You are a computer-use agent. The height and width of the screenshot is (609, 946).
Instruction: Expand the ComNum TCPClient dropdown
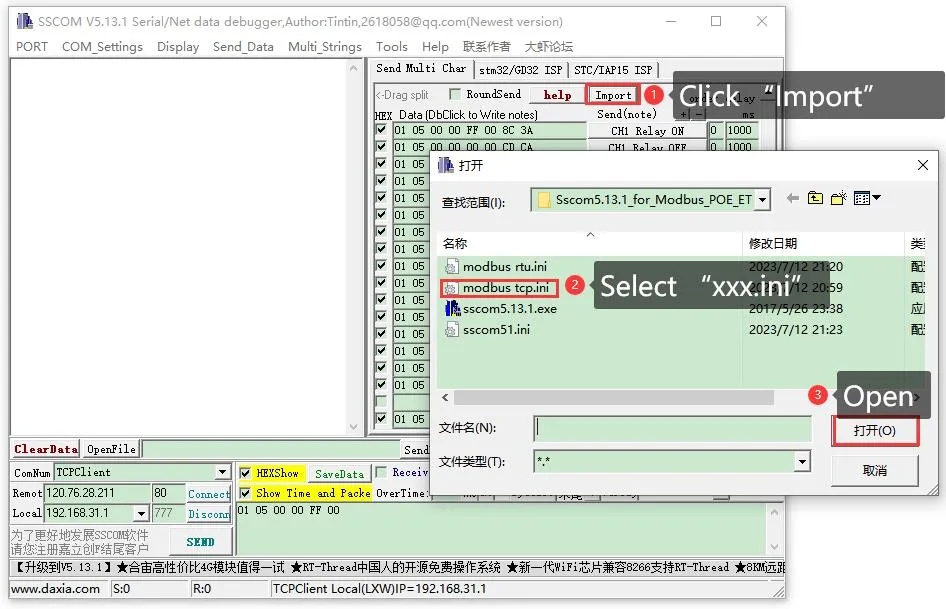click(223, 472)
